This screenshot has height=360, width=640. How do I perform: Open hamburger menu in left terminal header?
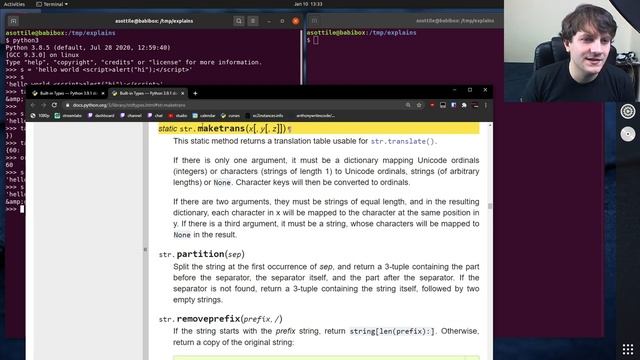[253, 21]
